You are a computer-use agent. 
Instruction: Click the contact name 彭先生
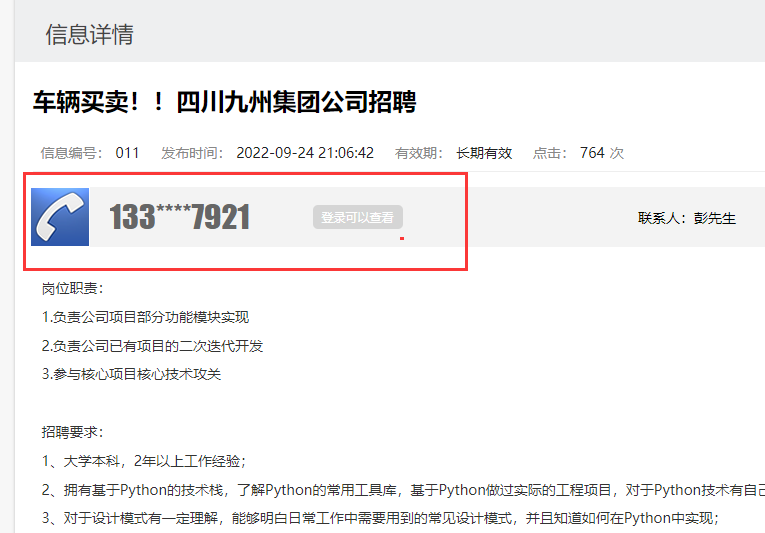point(715,218)
